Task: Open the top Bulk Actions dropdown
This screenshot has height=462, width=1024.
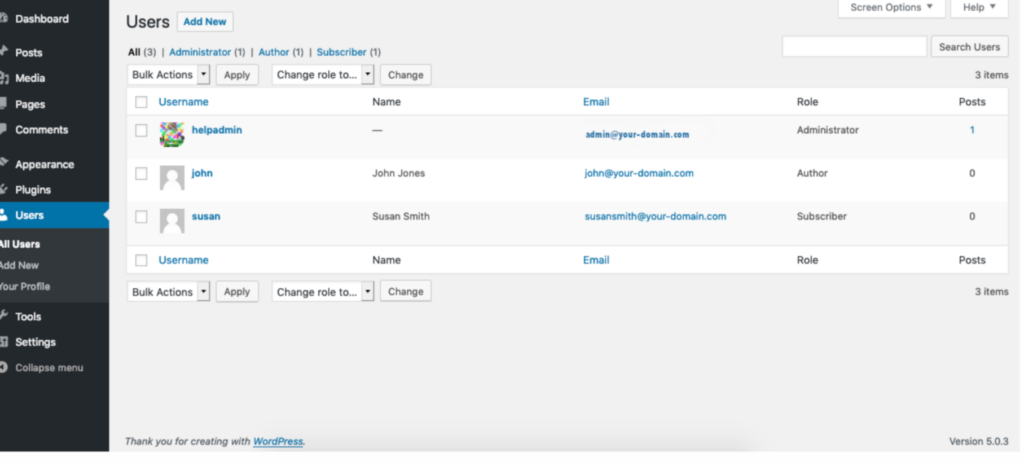Action: click(169, 75)
